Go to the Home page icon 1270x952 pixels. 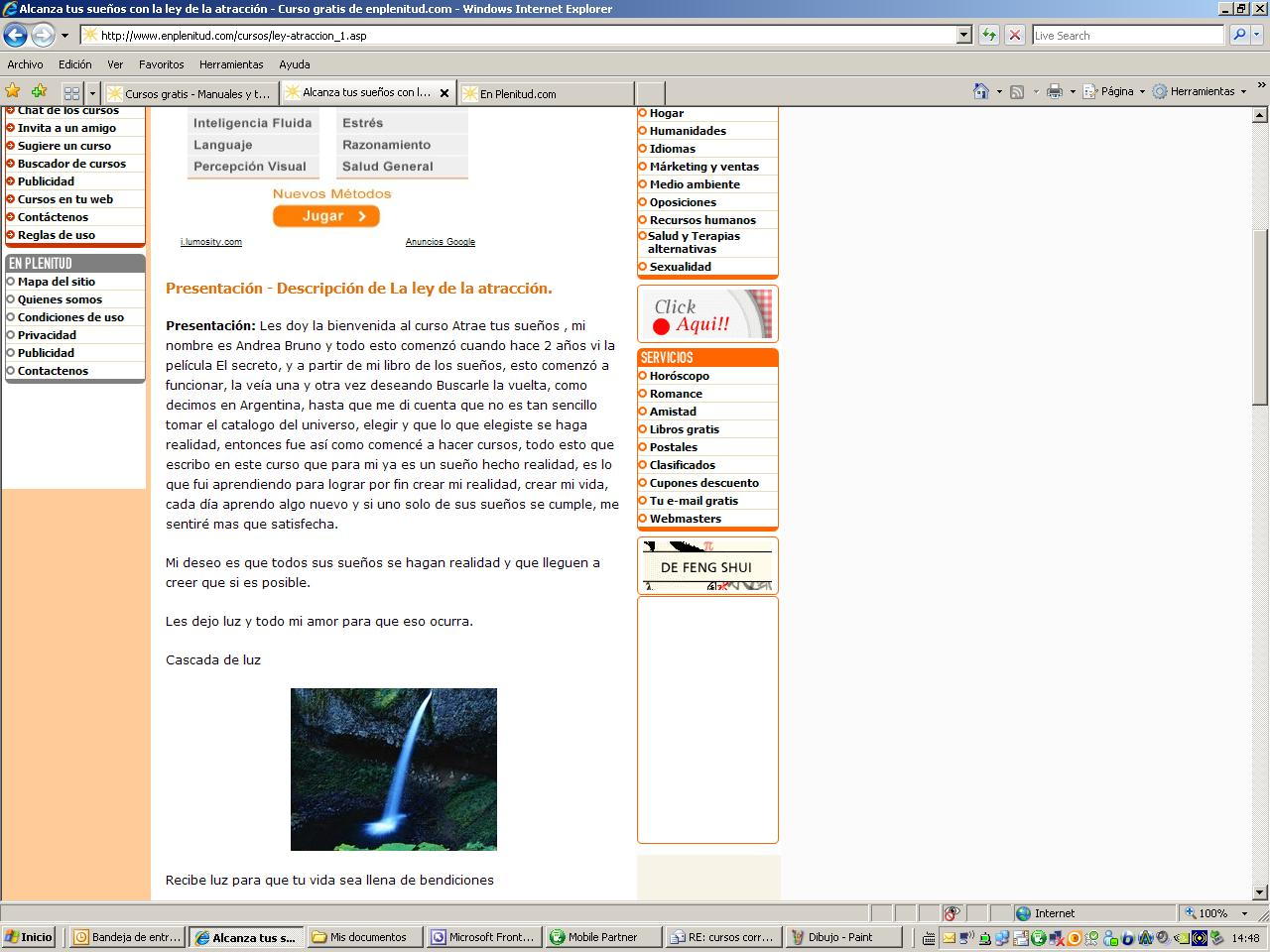pyautogui.click(x=980, y=91)
